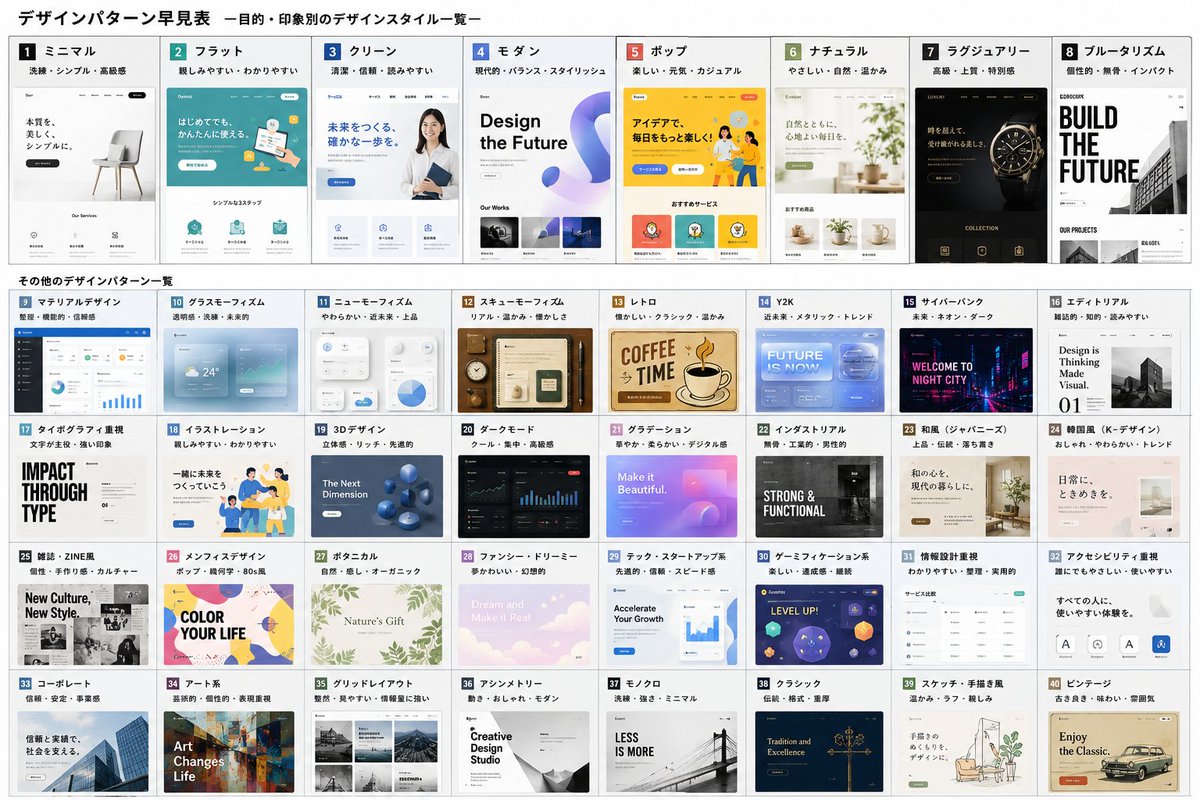Select the エディトリアル 'Design is Thinking' thumbnail
Screen dimensions: 1200x800
(x=1116, y=370)
